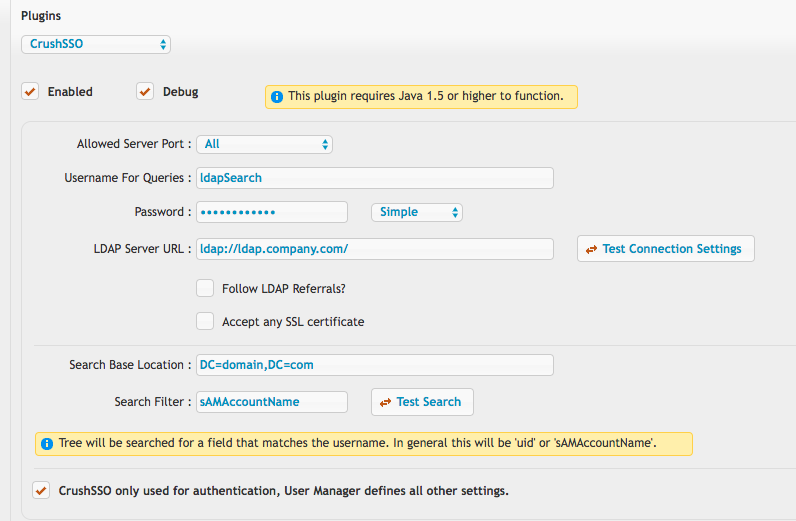Click the Search Base Location field
The image size is (796, 521).
pyautogui.click(x=375, y=365)
